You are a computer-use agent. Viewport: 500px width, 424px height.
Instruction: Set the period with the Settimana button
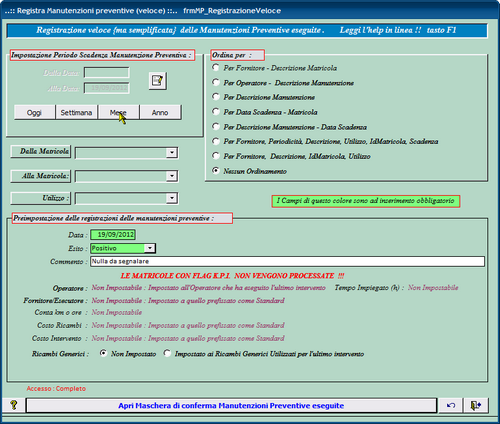[76, 112]
